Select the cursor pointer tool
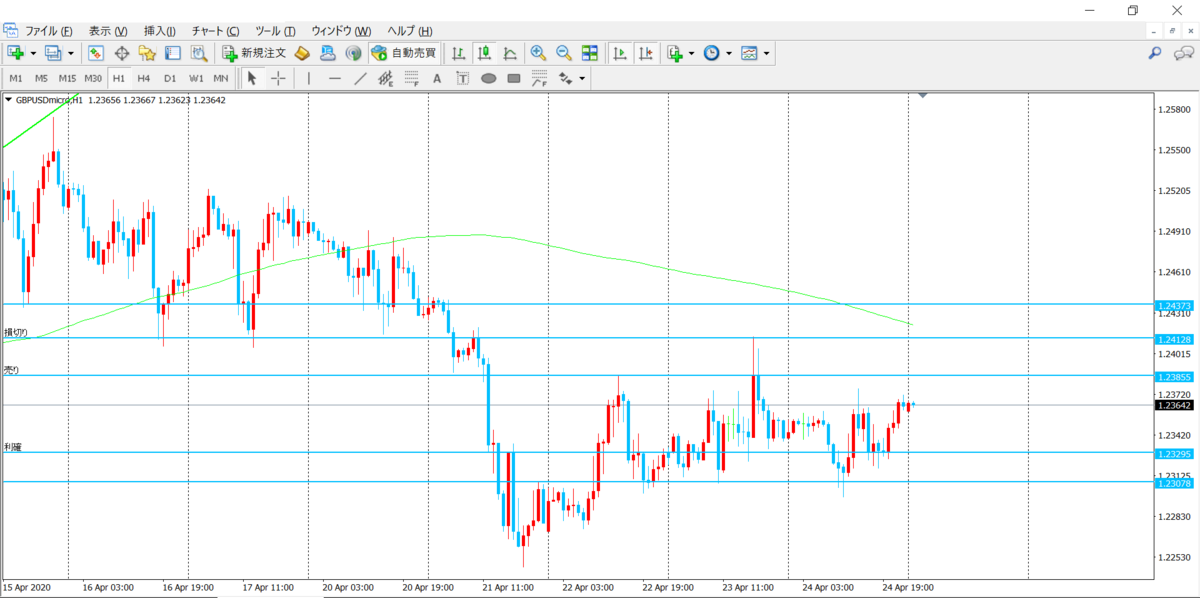The height and width of the screenshot is (598, 1200). (x=252, y=78)
